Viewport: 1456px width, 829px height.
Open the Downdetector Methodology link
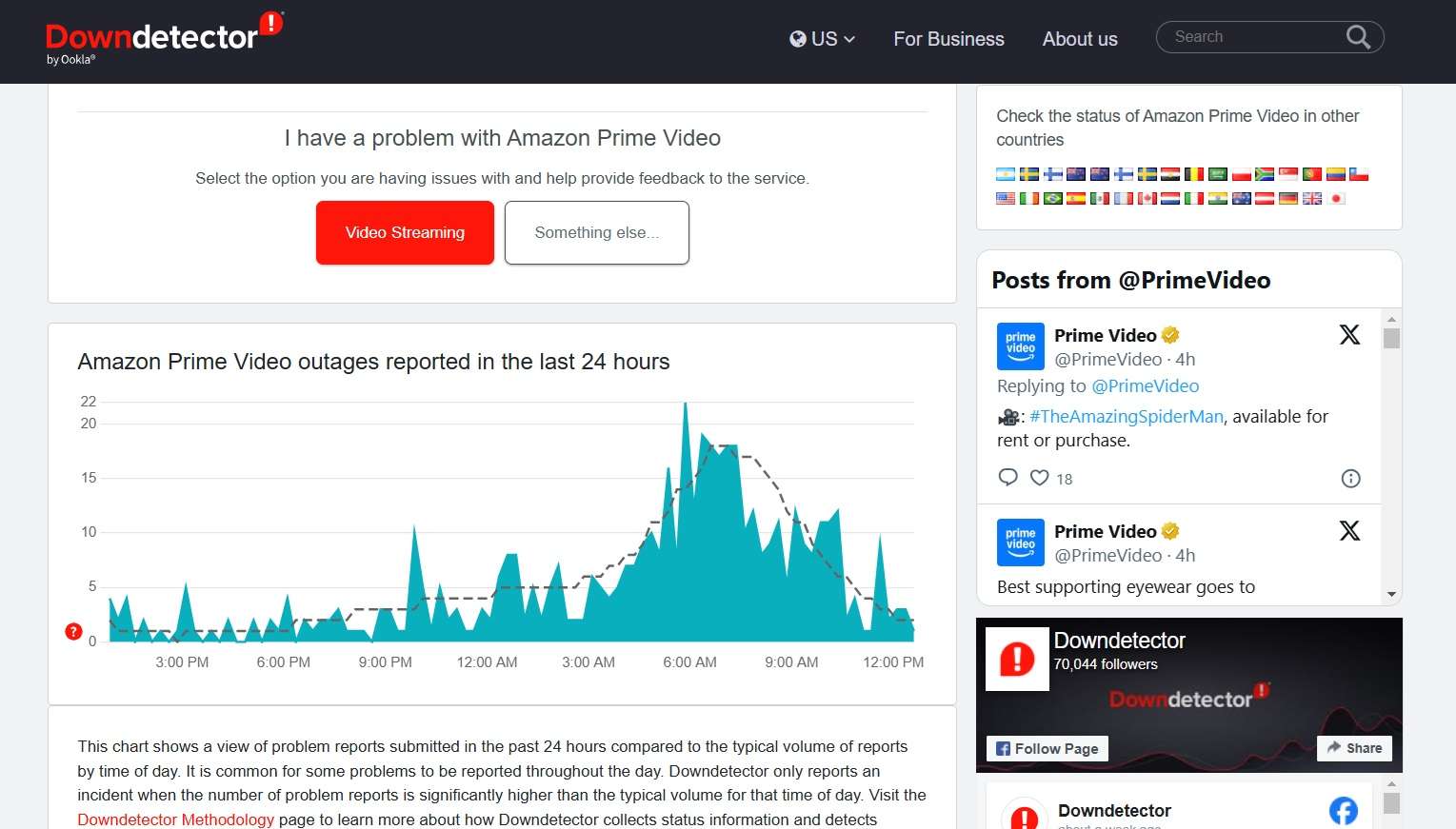click(x=175, y=819)
